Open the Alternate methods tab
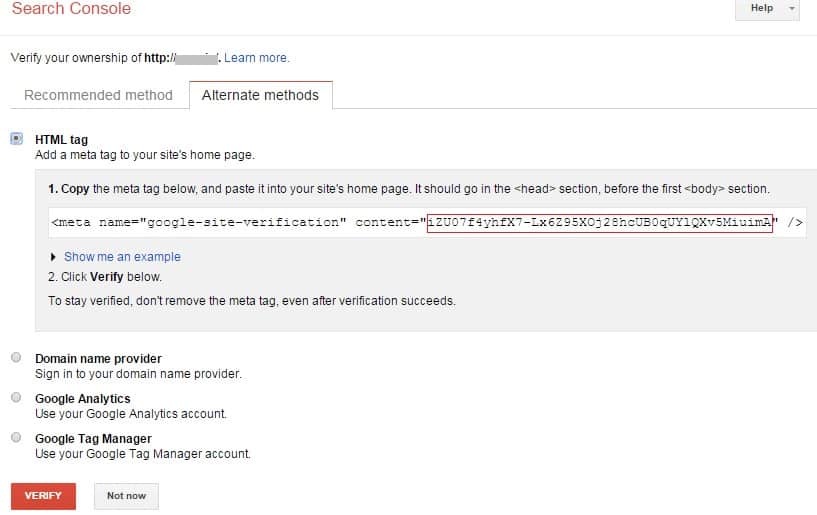This screenshot has width=817, height=515. click(261, 95)
